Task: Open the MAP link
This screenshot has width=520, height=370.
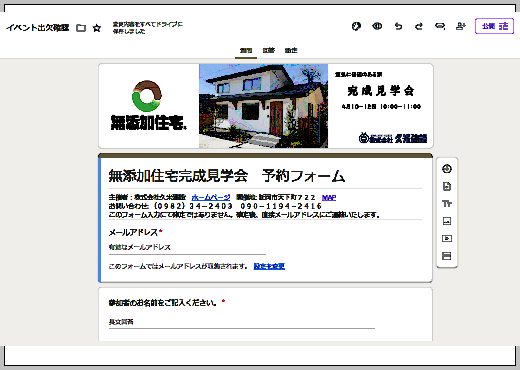Action: [329, 197]
